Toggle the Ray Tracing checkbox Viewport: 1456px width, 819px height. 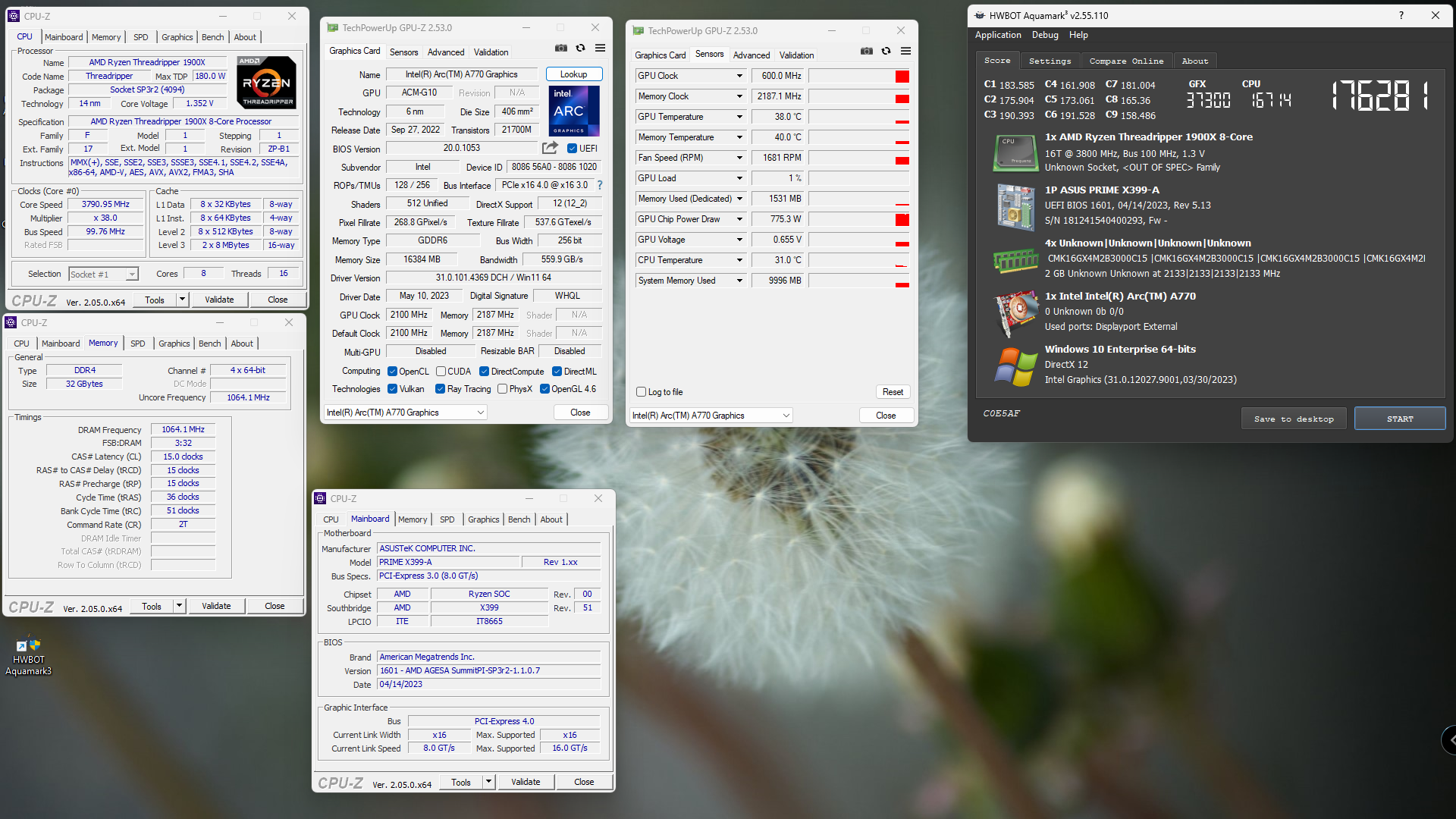pyautogui.click(x=440, y=389)
